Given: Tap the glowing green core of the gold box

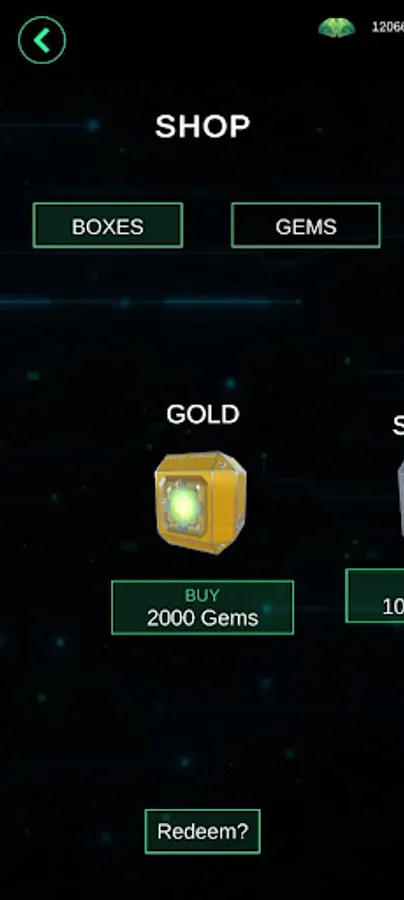Looking at the screenshot, I should [x=182, y=505].
